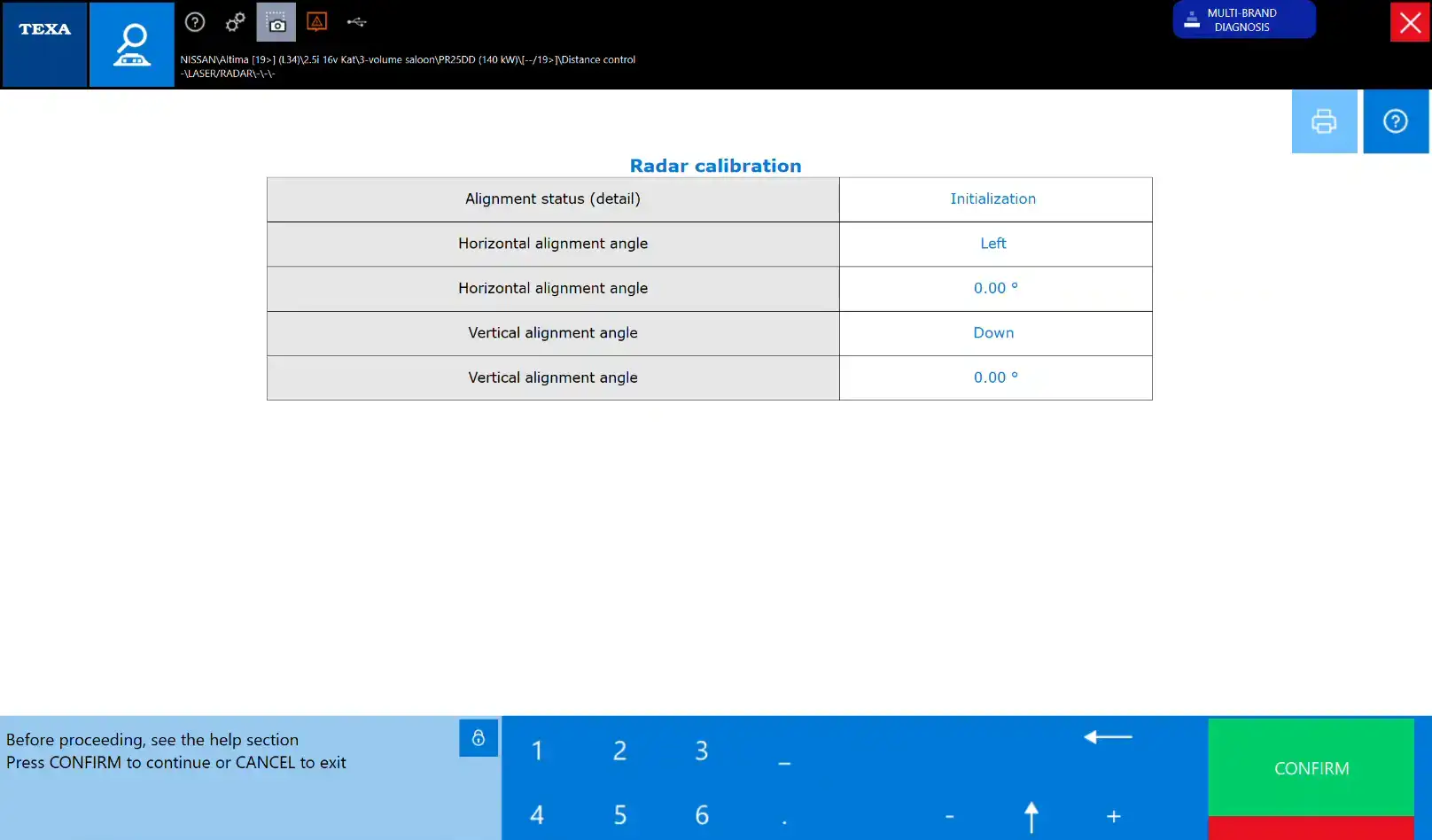1432x840 pixels.
Task: Tap the decimal point key
Action: click(784, 821)
